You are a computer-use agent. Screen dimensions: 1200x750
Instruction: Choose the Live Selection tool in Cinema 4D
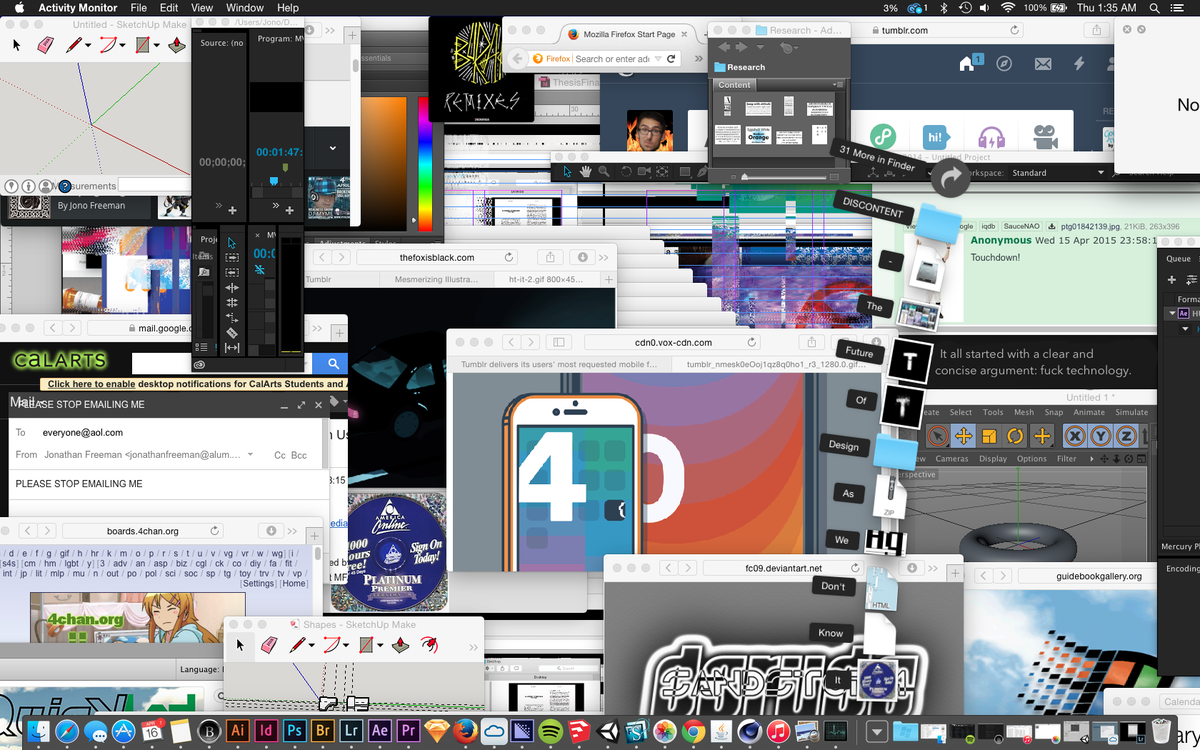point(937,436)
